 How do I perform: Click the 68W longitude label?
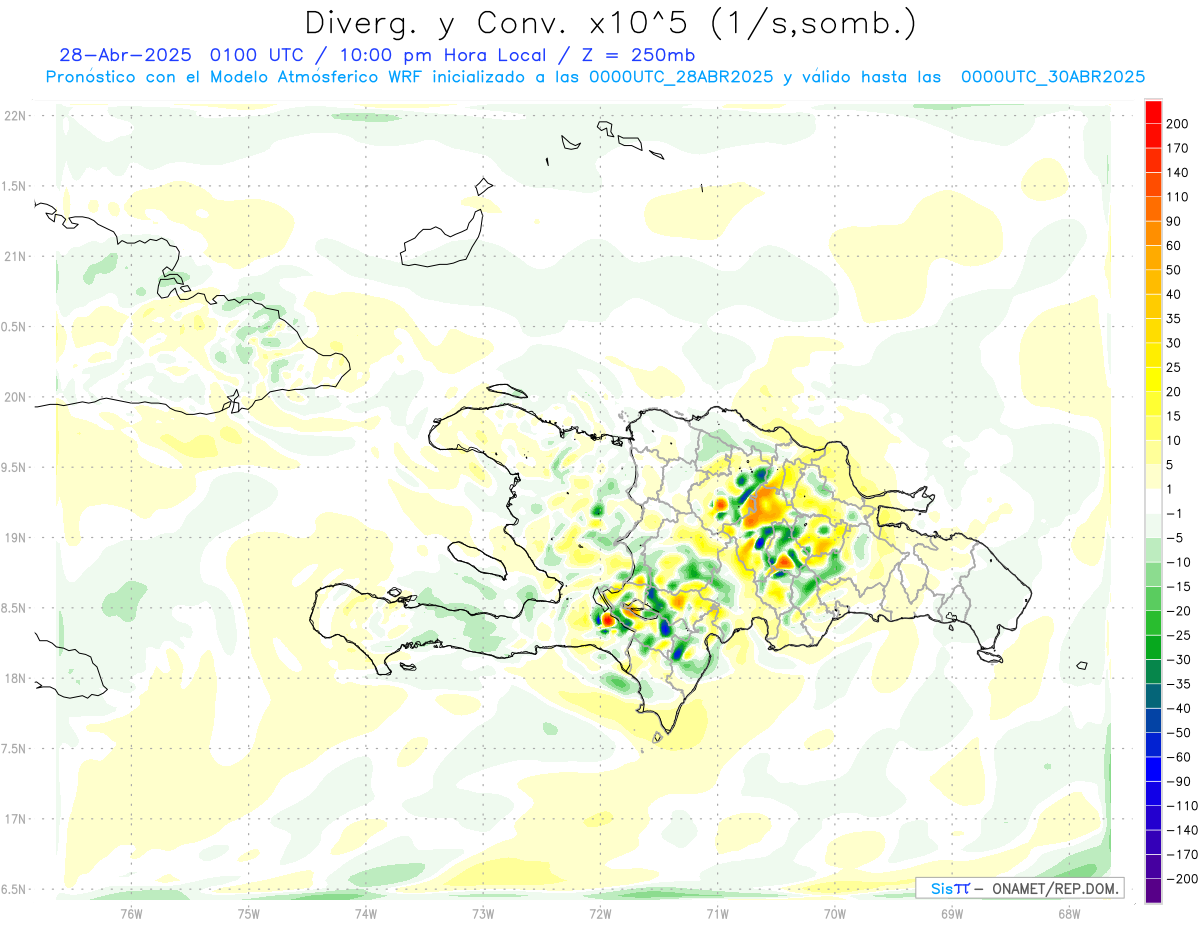(1068, 913)
